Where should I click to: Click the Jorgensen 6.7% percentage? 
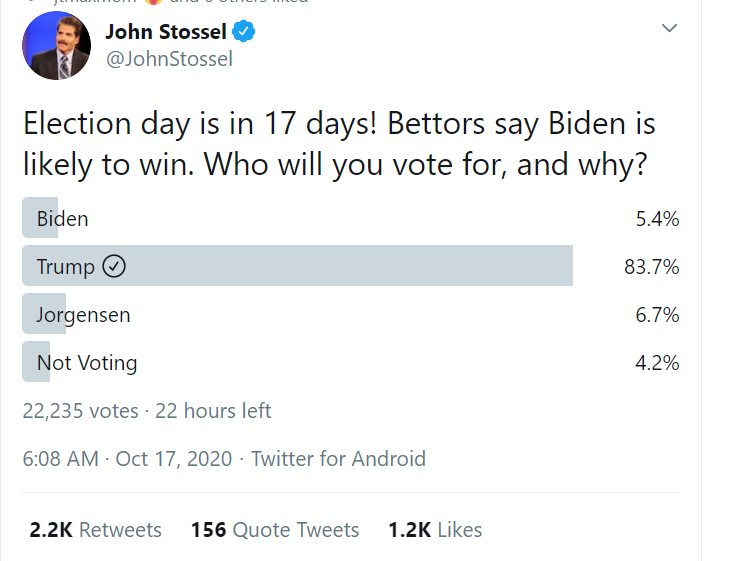(x=657, y=315)
